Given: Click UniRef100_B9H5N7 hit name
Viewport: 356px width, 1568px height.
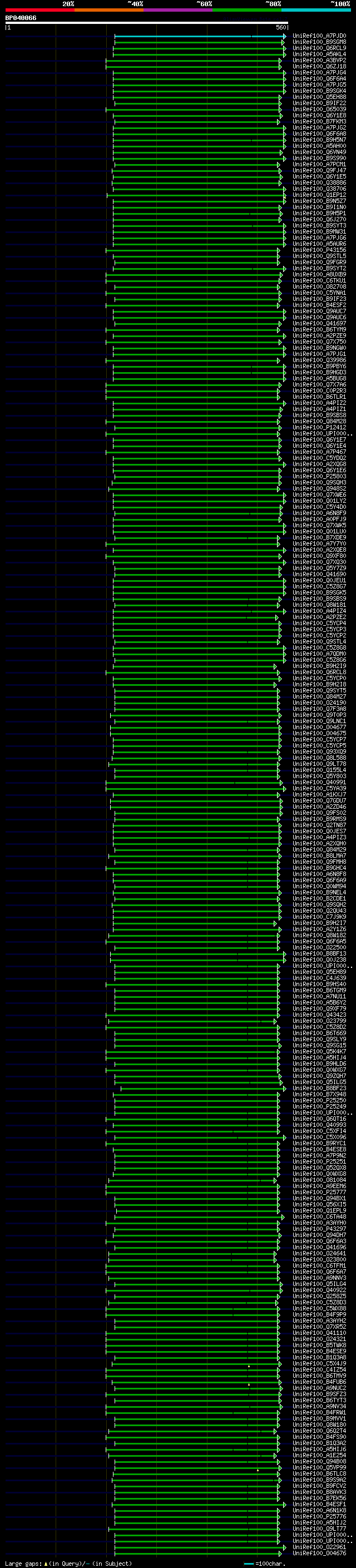Looking at the screenshot, I should coord(319,140).
